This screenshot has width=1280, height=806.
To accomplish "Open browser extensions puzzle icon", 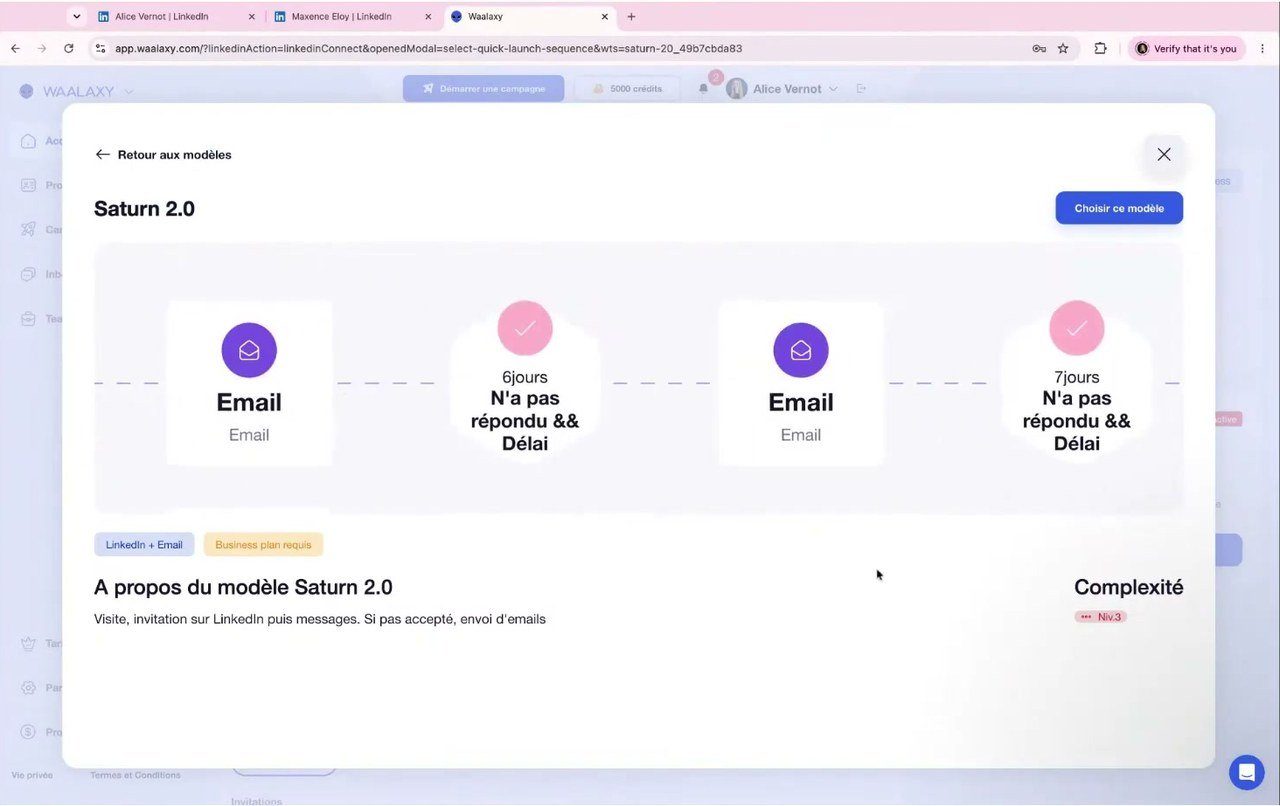I will tap(1101, 48).
